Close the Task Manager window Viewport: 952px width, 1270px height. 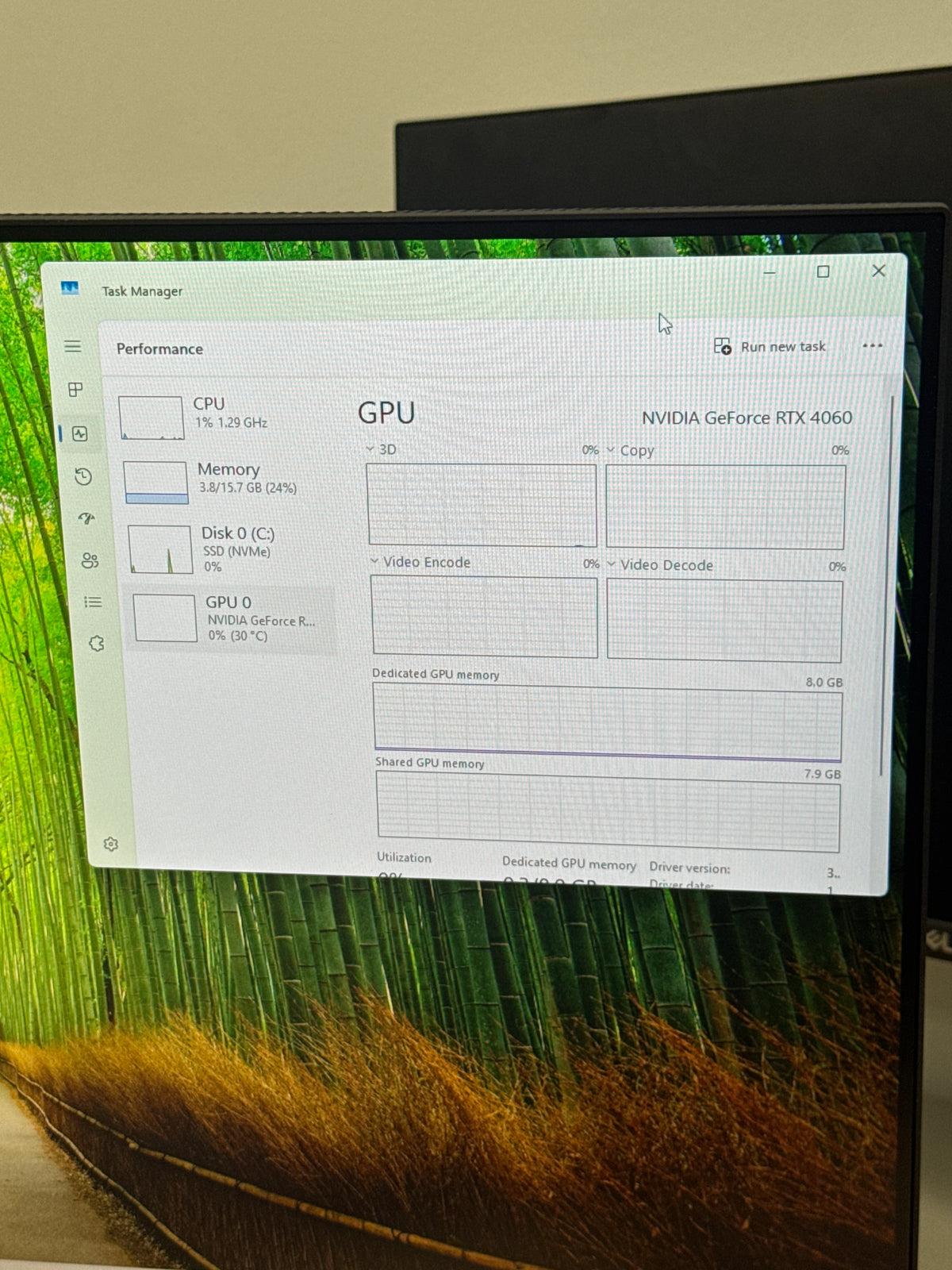[x=878, y=271]
